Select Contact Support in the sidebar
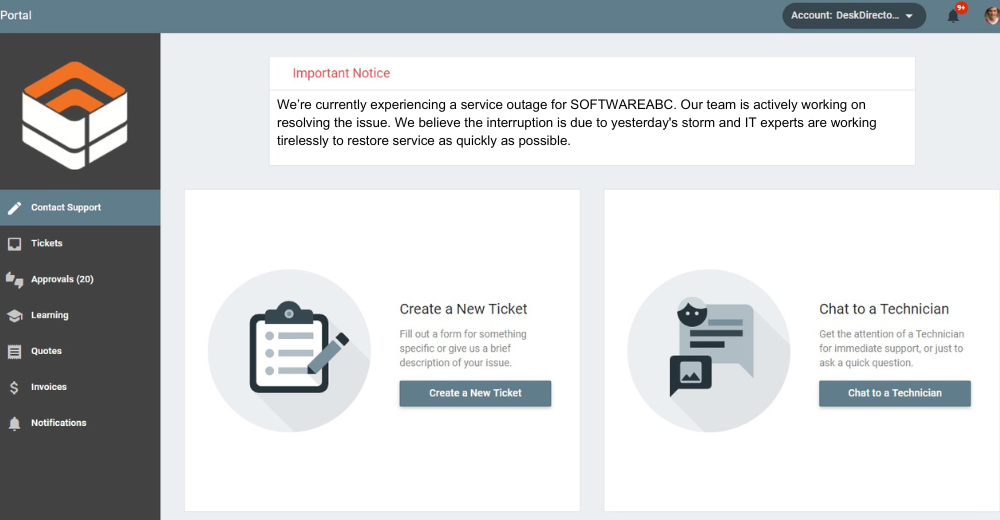 pos(66,208)
